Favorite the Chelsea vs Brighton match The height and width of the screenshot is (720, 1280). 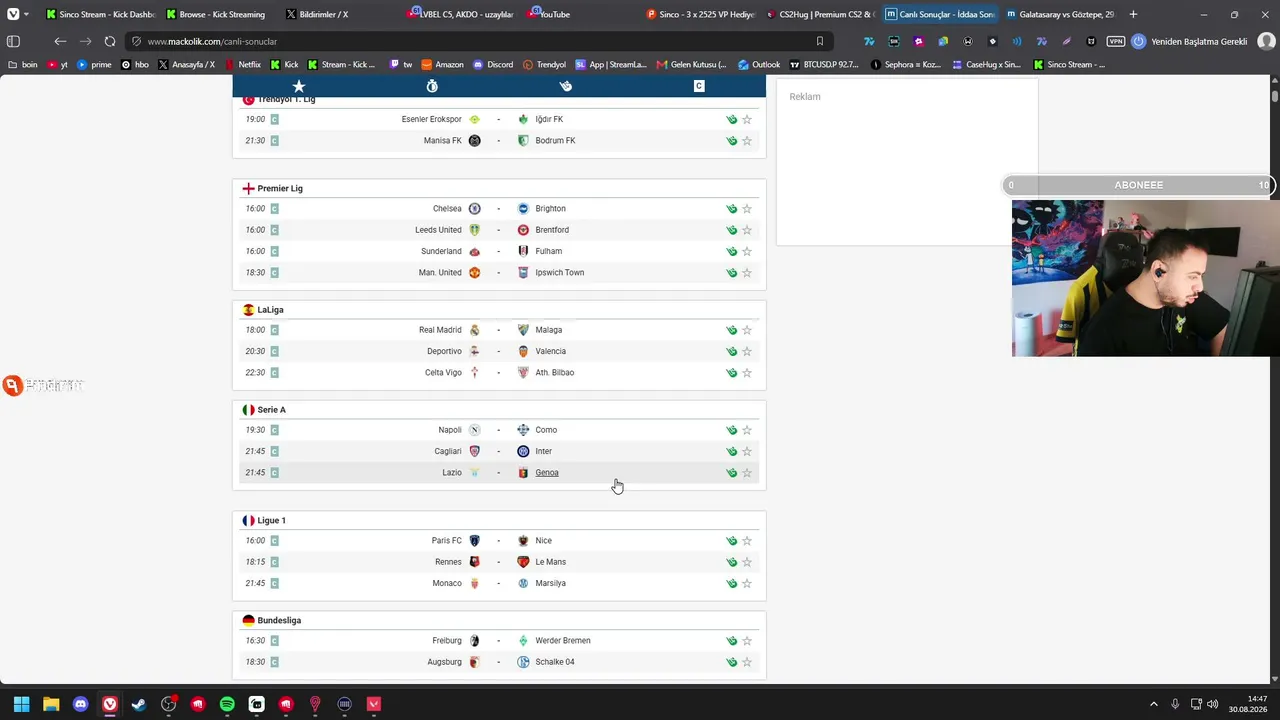[747, 209]
